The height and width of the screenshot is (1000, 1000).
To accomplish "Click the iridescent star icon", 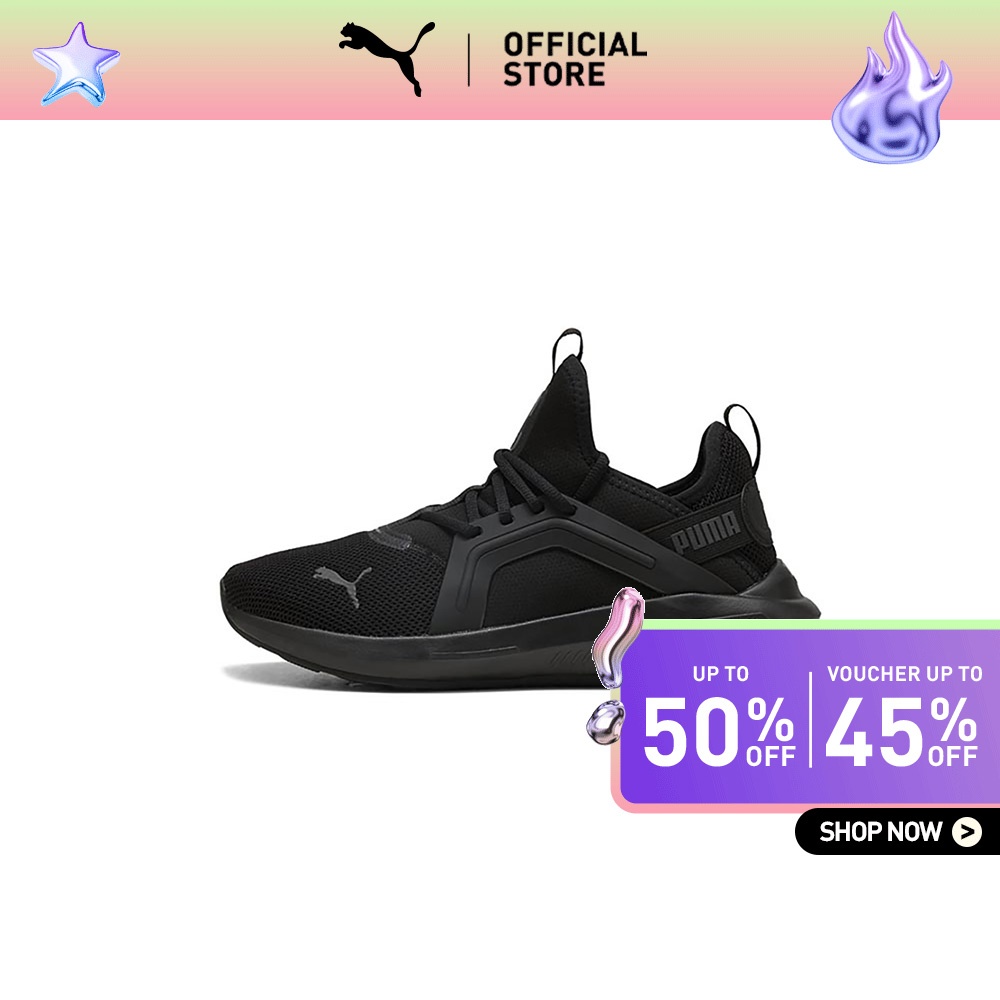I will pyautogui.click(x=76, y=64).
